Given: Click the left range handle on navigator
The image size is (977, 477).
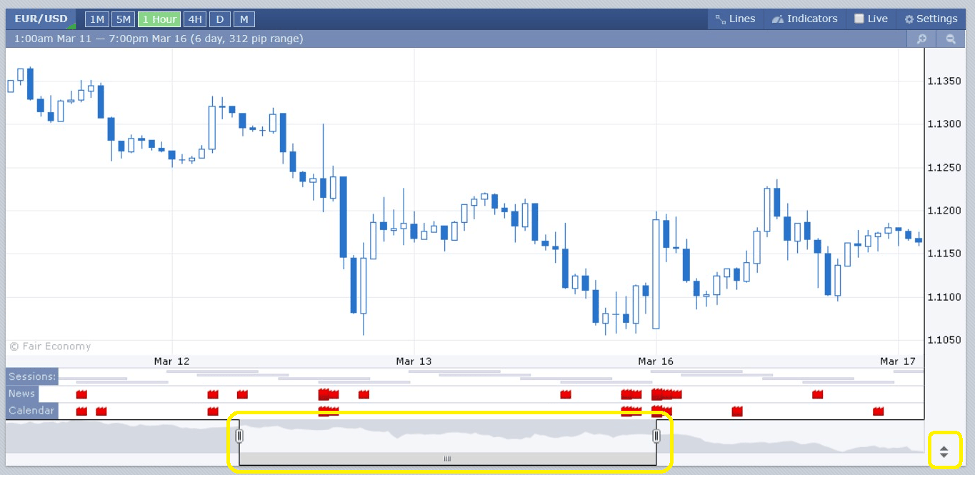Looking at the screenshot, I should click(x=239, y=435).
